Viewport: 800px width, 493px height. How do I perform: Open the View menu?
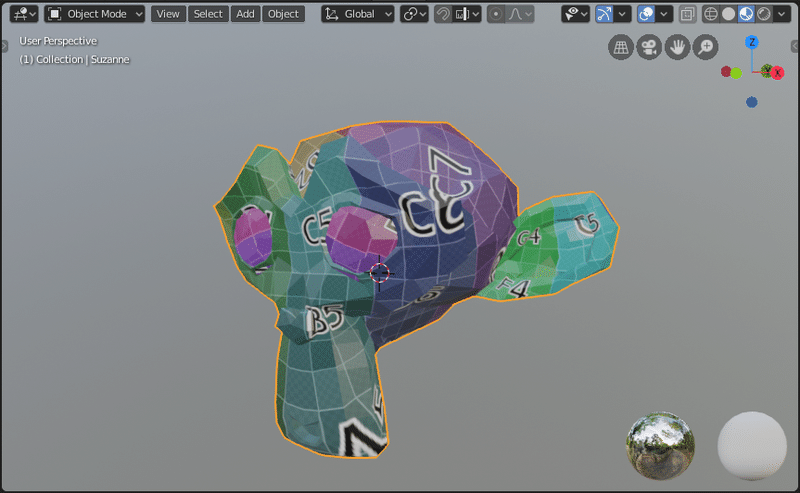tap(168, 14)
